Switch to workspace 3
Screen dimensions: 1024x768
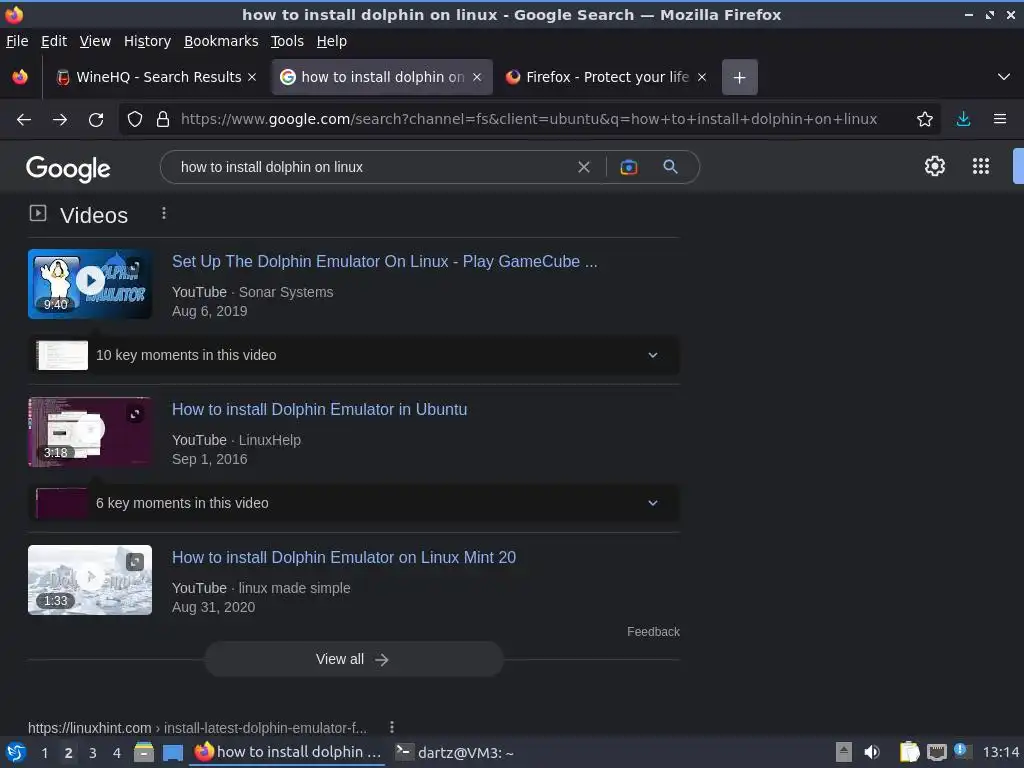[x=93, y=753]
